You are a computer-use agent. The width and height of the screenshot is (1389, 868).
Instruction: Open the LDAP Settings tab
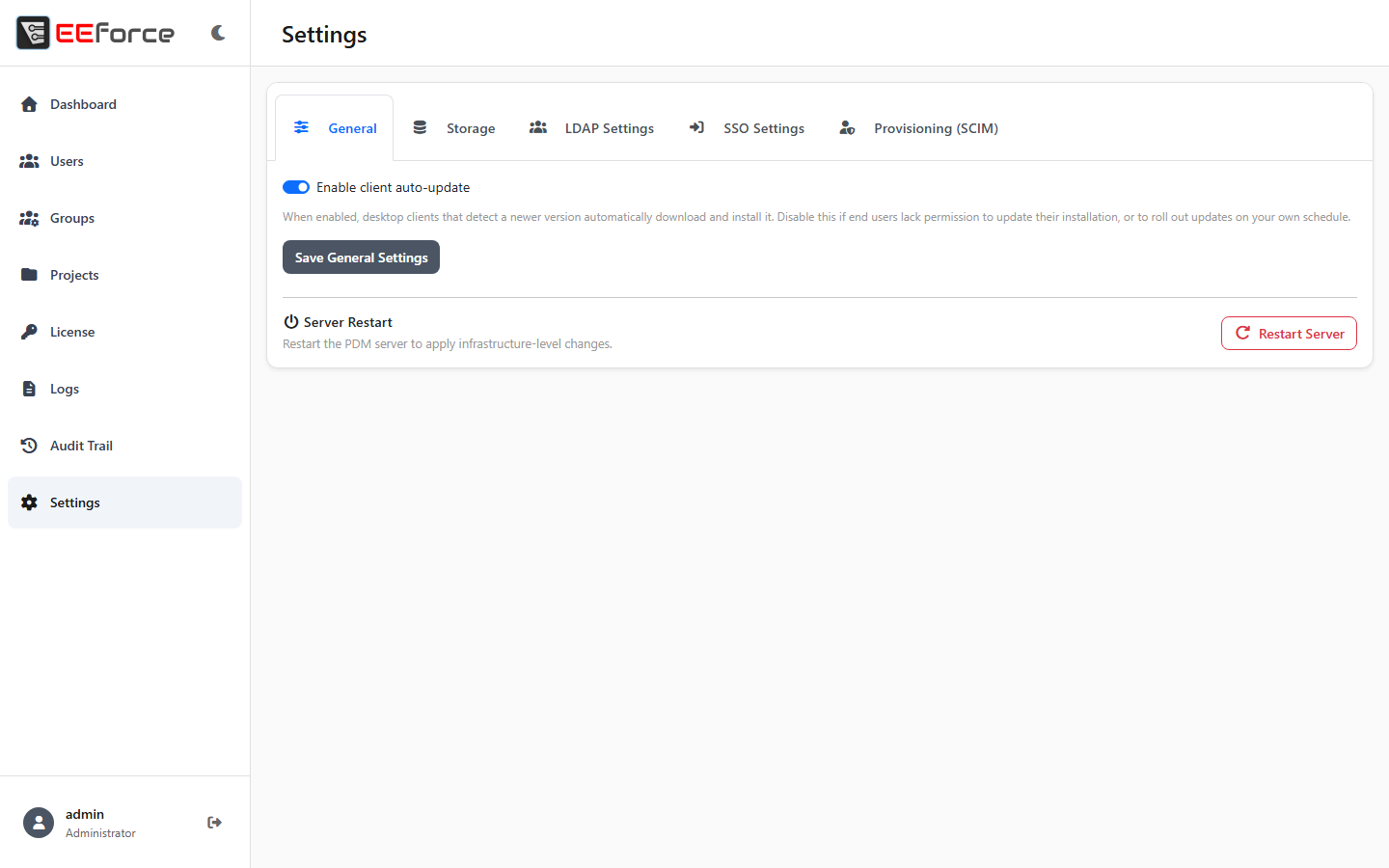[x=591, y=127]
